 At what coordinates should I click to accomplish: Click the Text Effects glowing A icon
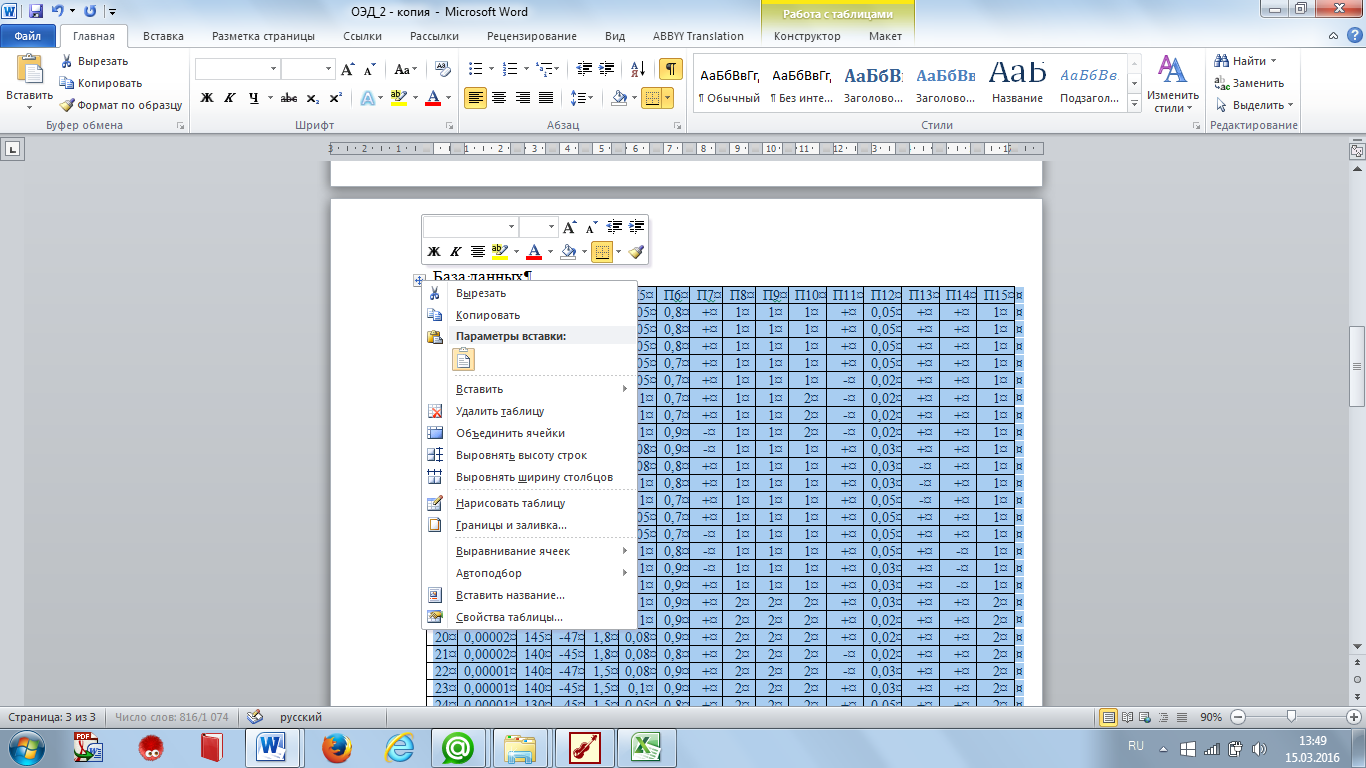(x=367, y=98)
